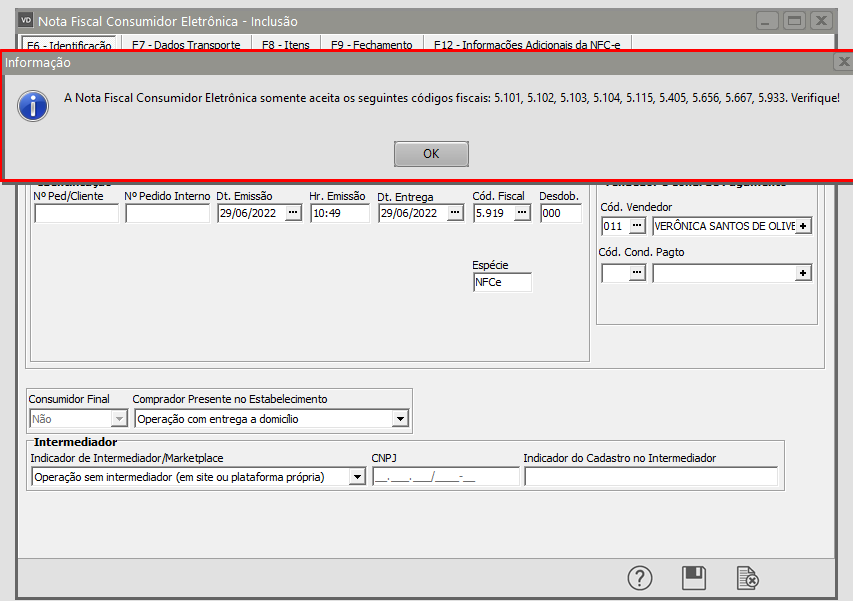Open the Dt. Entrega date picker button

455,213
